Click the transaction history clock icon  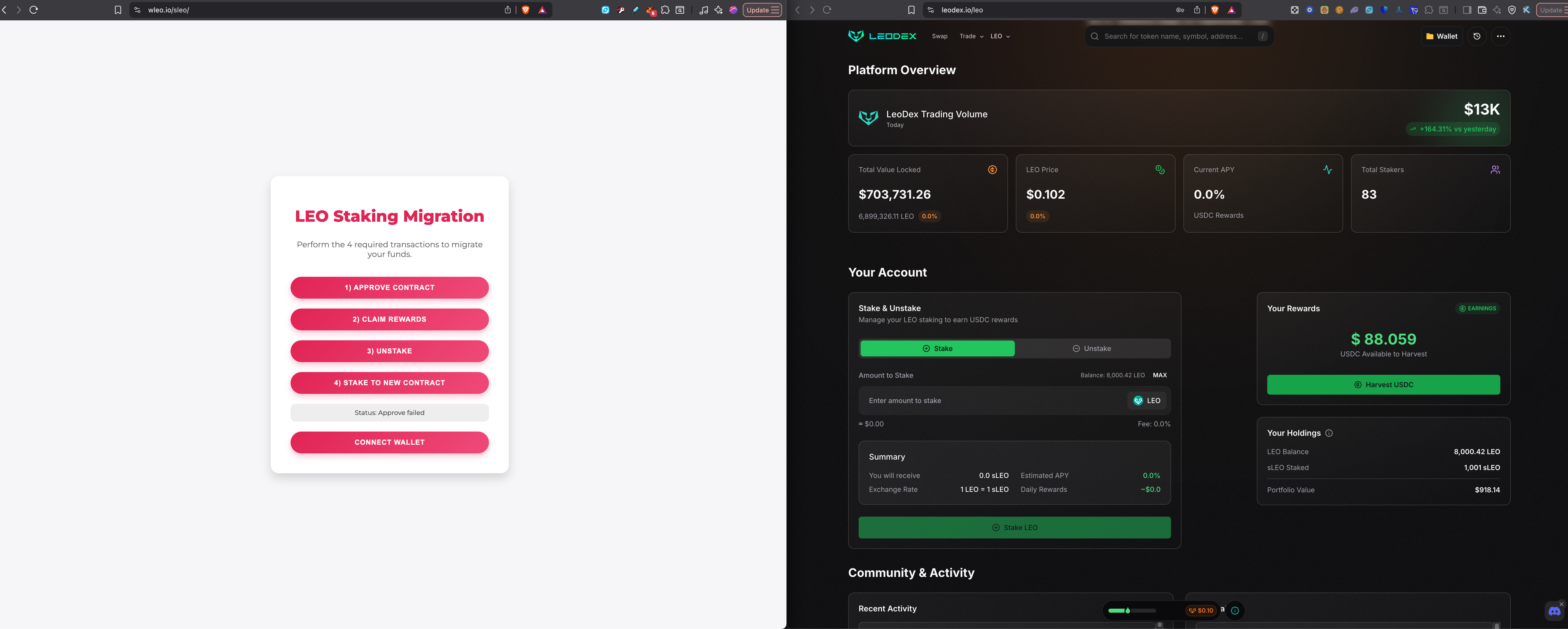coord(1477,36)
